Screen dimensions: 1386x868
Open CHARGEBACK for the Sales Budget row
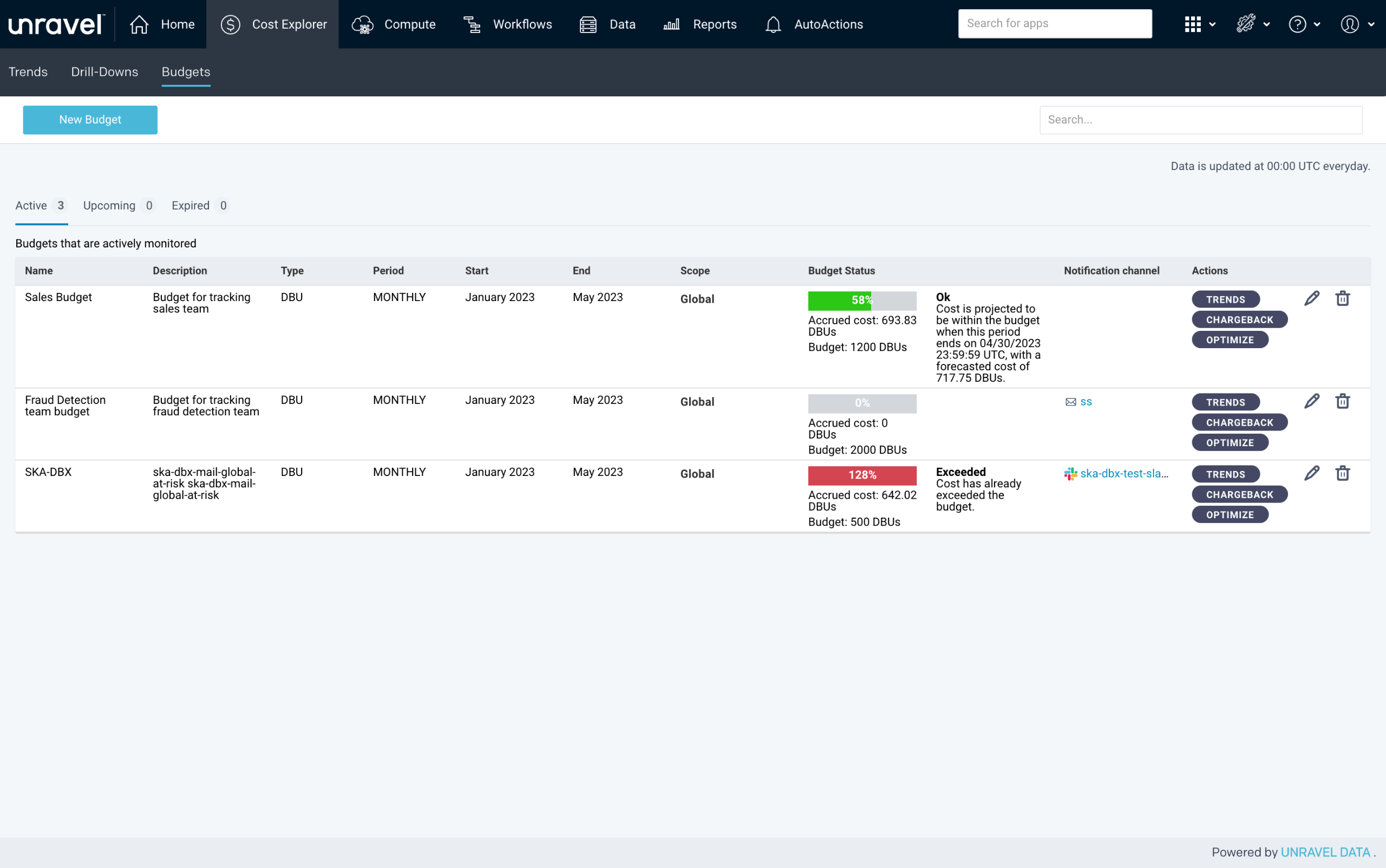click(1239, 320)
